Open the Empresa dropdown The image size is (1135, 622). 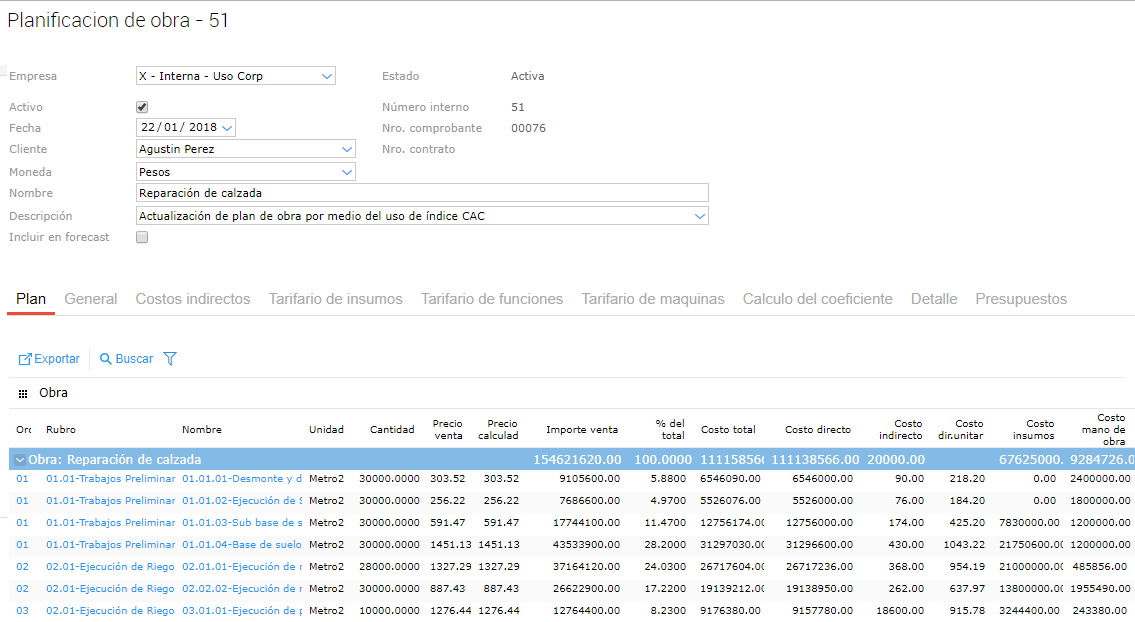pos(327,76)
